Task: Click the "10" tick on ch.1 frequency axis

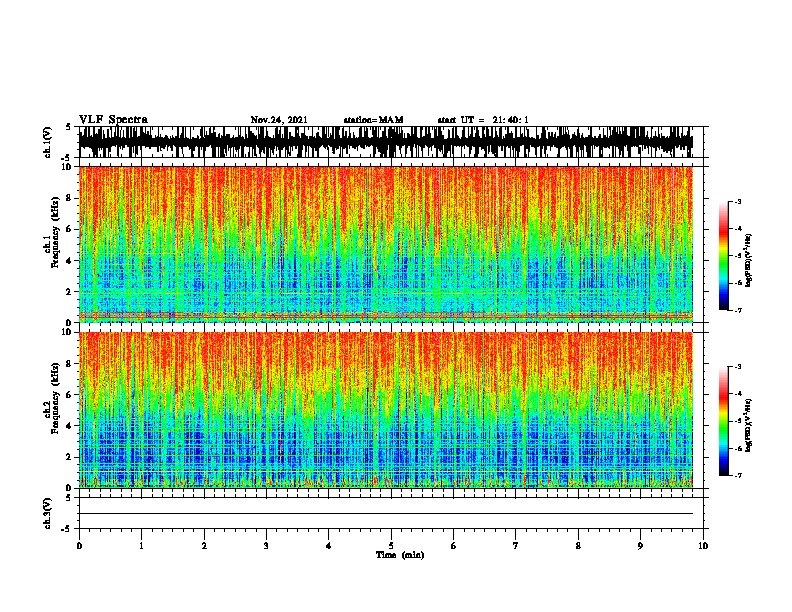Action: pos(68,167)
